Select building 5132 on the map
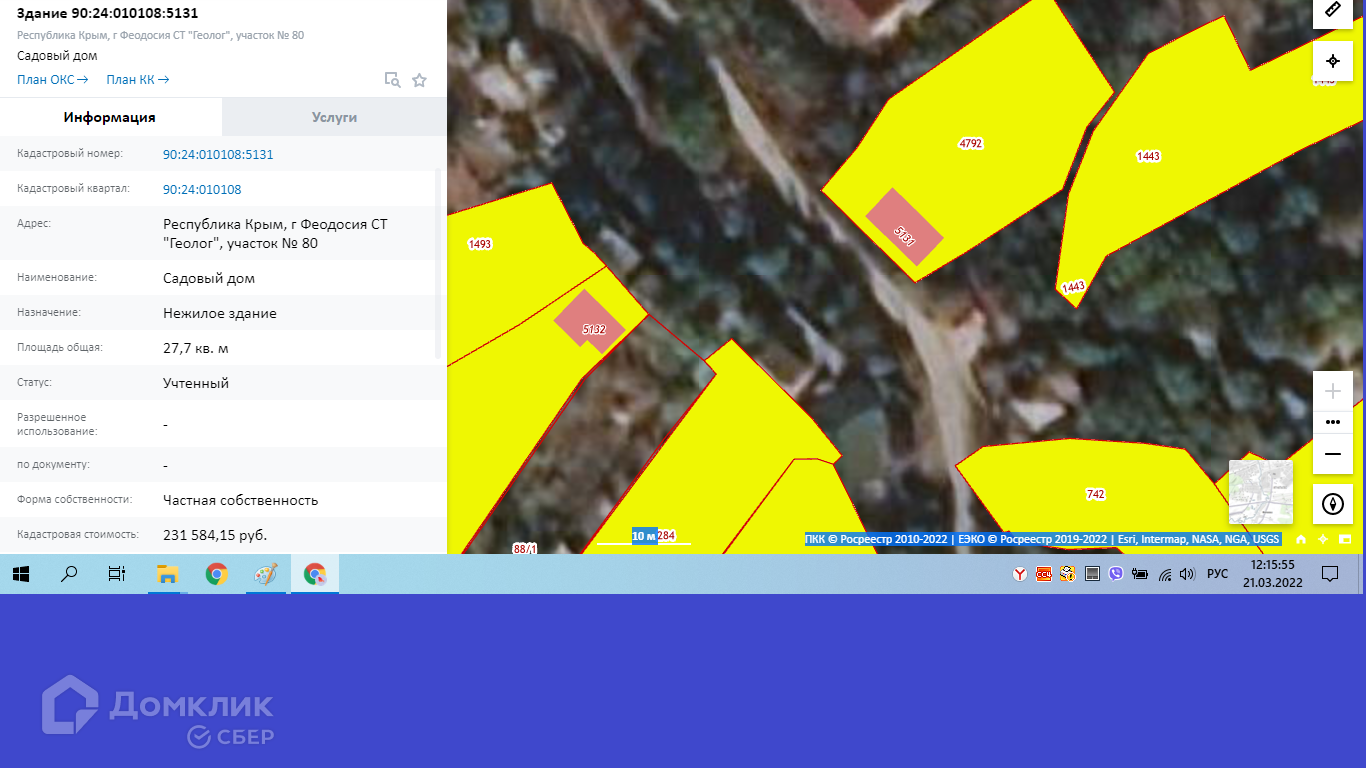 click(x=590, y=324)
